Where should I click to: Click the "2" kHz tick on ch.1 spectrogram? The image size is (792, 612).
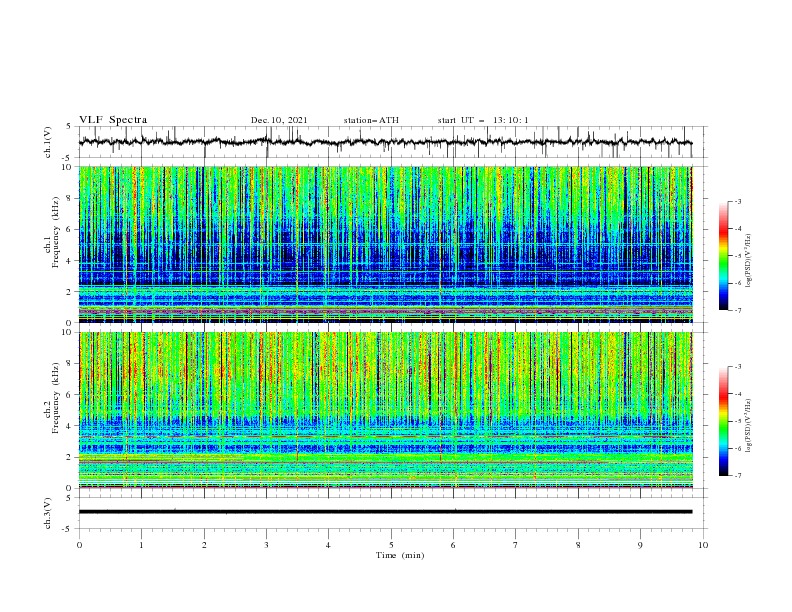(70, 292)
